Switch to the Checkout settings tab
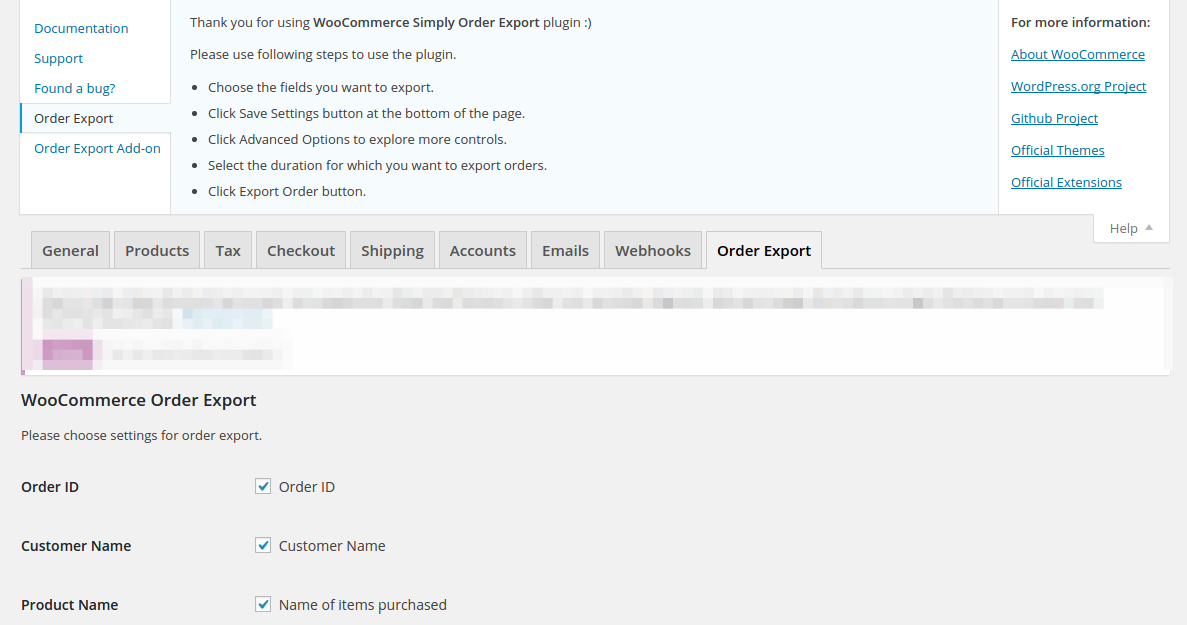Image resolution: width=1187 pixels, height=625 pixels. point(301,250)
